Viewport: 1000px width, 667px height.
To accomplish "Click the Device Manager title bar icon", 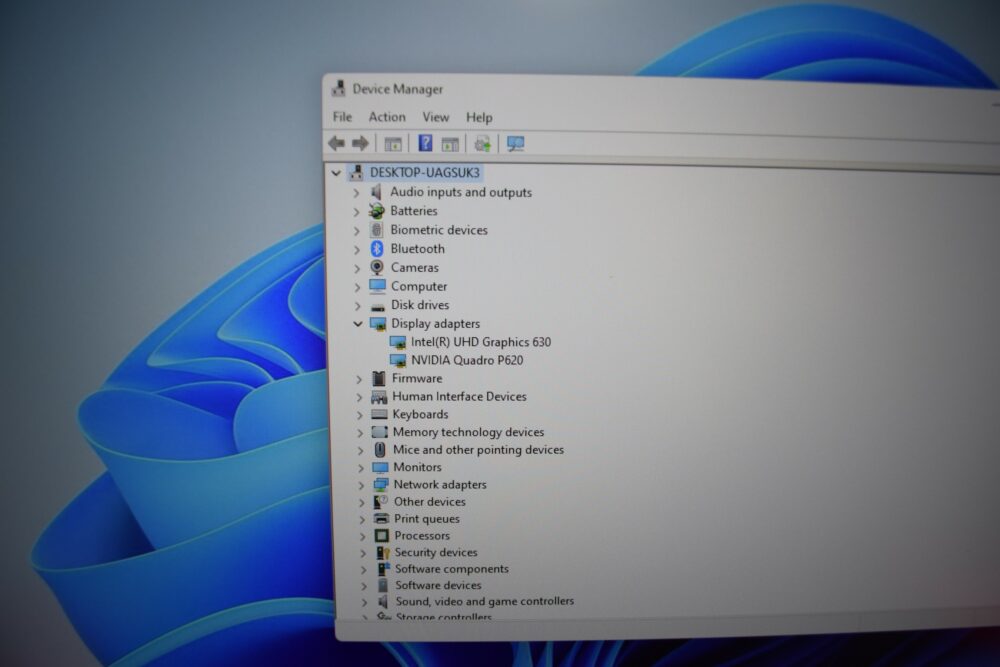I will (x=339, y=89).
